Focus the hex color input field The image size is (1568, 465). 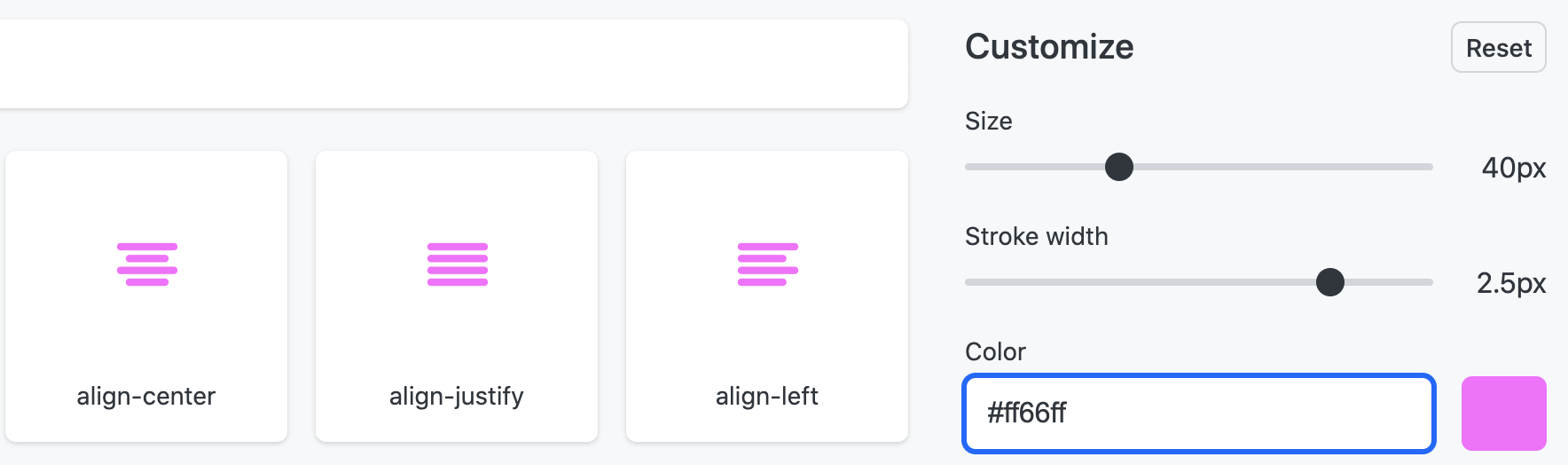pyautogui.click(x=1199, y=414)
